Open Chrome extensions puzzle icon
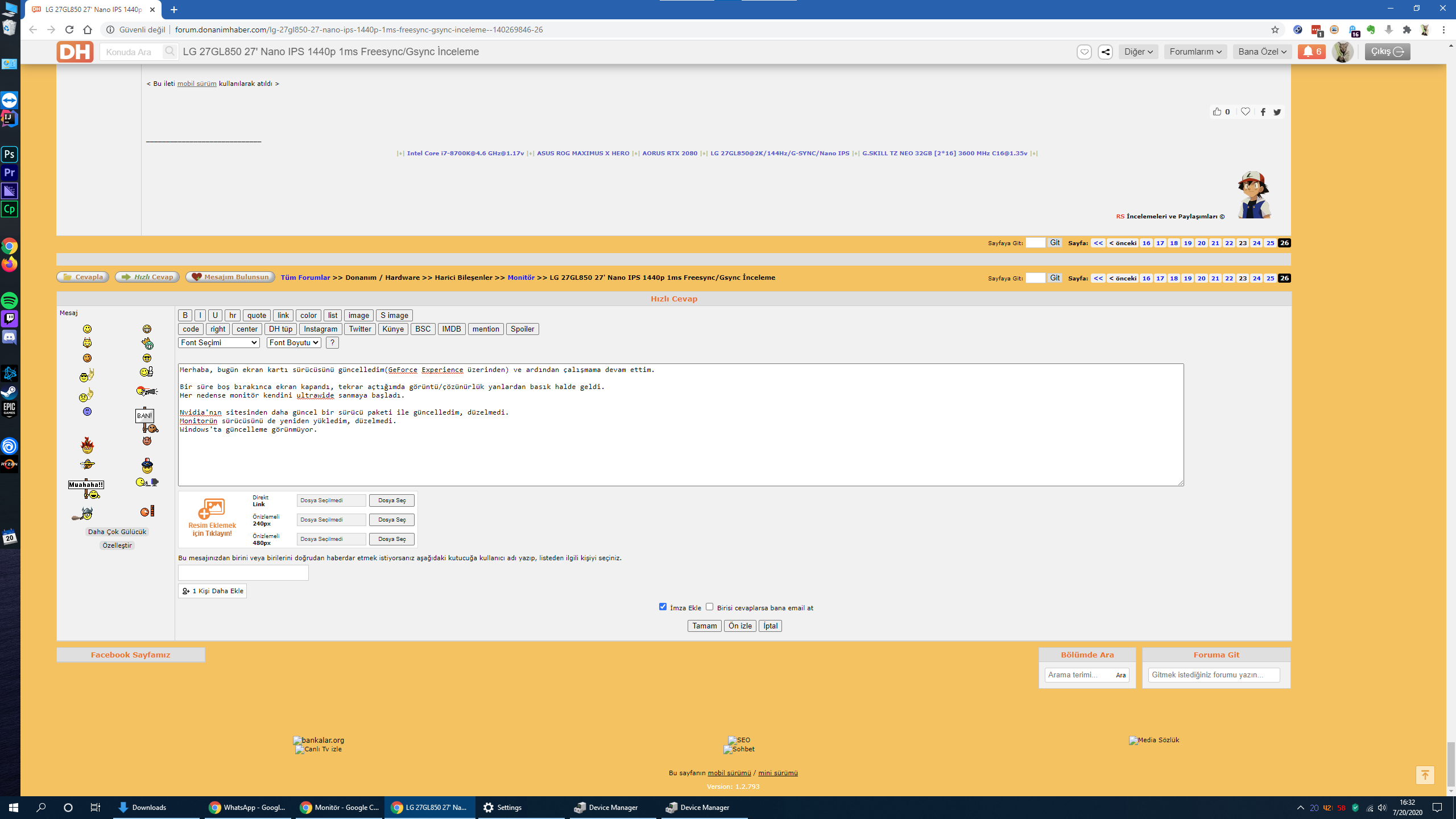The width and height of the screenshot is (1456, 819). point(1407,30)
